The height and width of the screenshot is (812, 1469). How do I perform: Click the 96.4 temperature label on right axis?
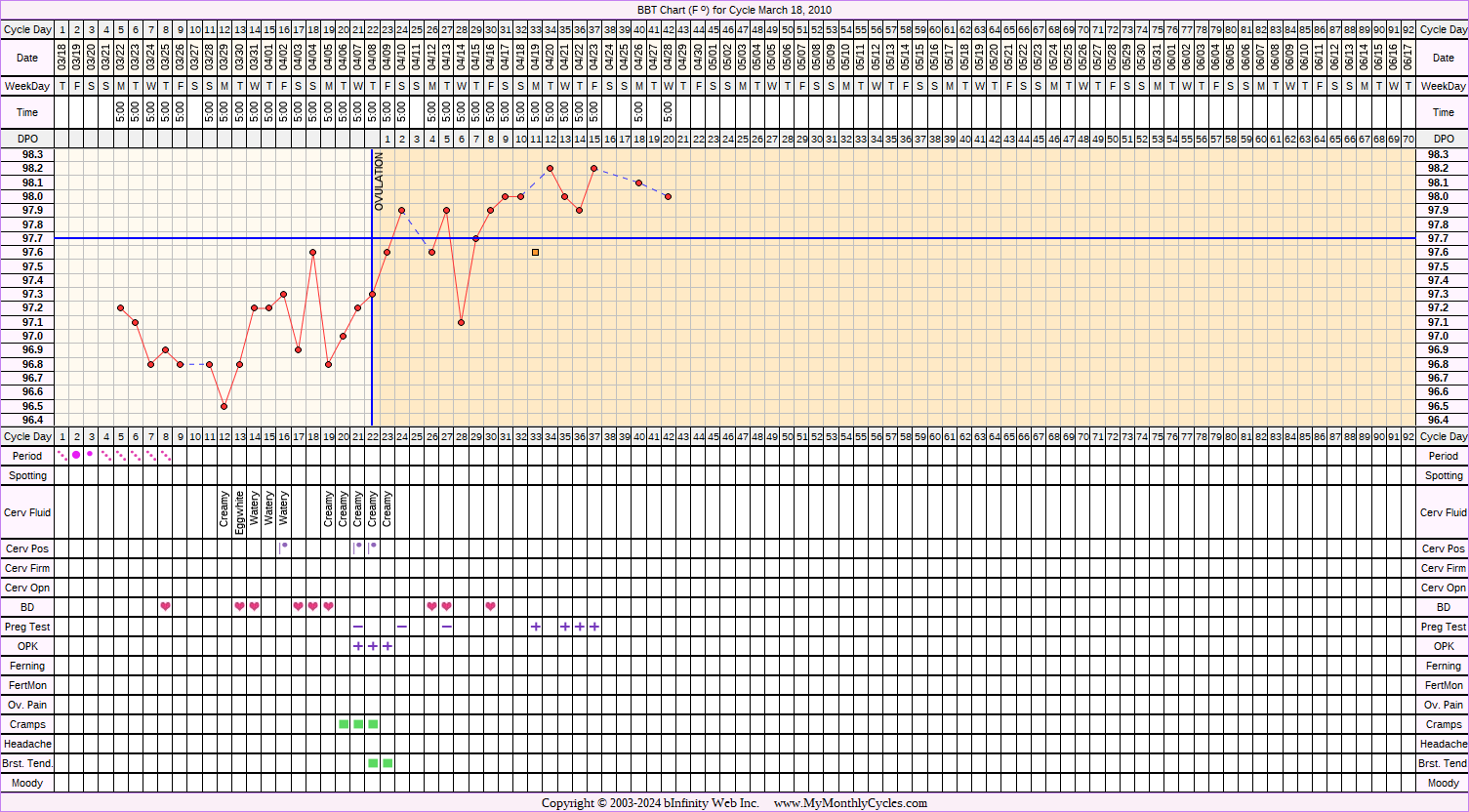click(1438, 420)
